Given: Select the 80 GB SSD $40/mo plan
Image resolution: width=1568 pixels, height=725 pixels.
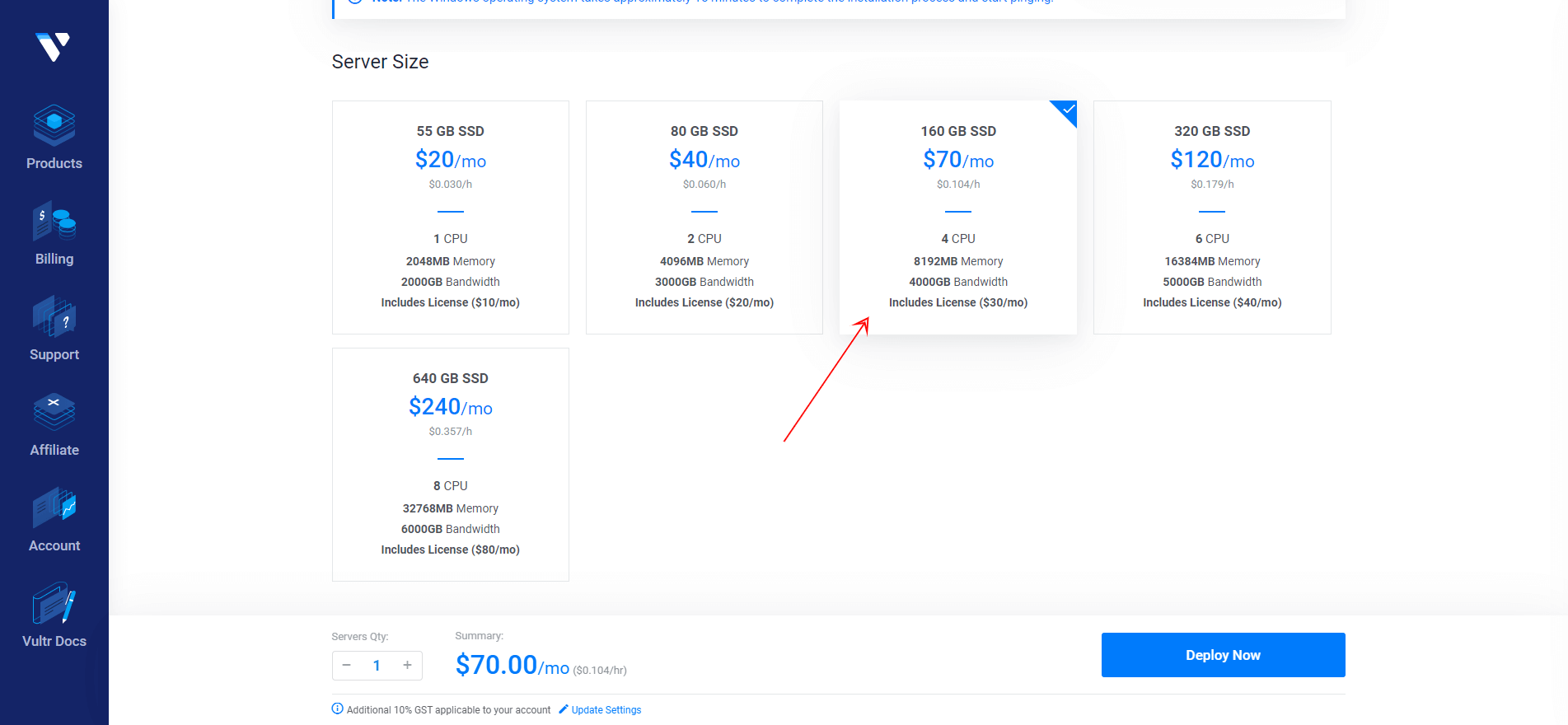Looking at the screenshot, I should click(704, 217).
